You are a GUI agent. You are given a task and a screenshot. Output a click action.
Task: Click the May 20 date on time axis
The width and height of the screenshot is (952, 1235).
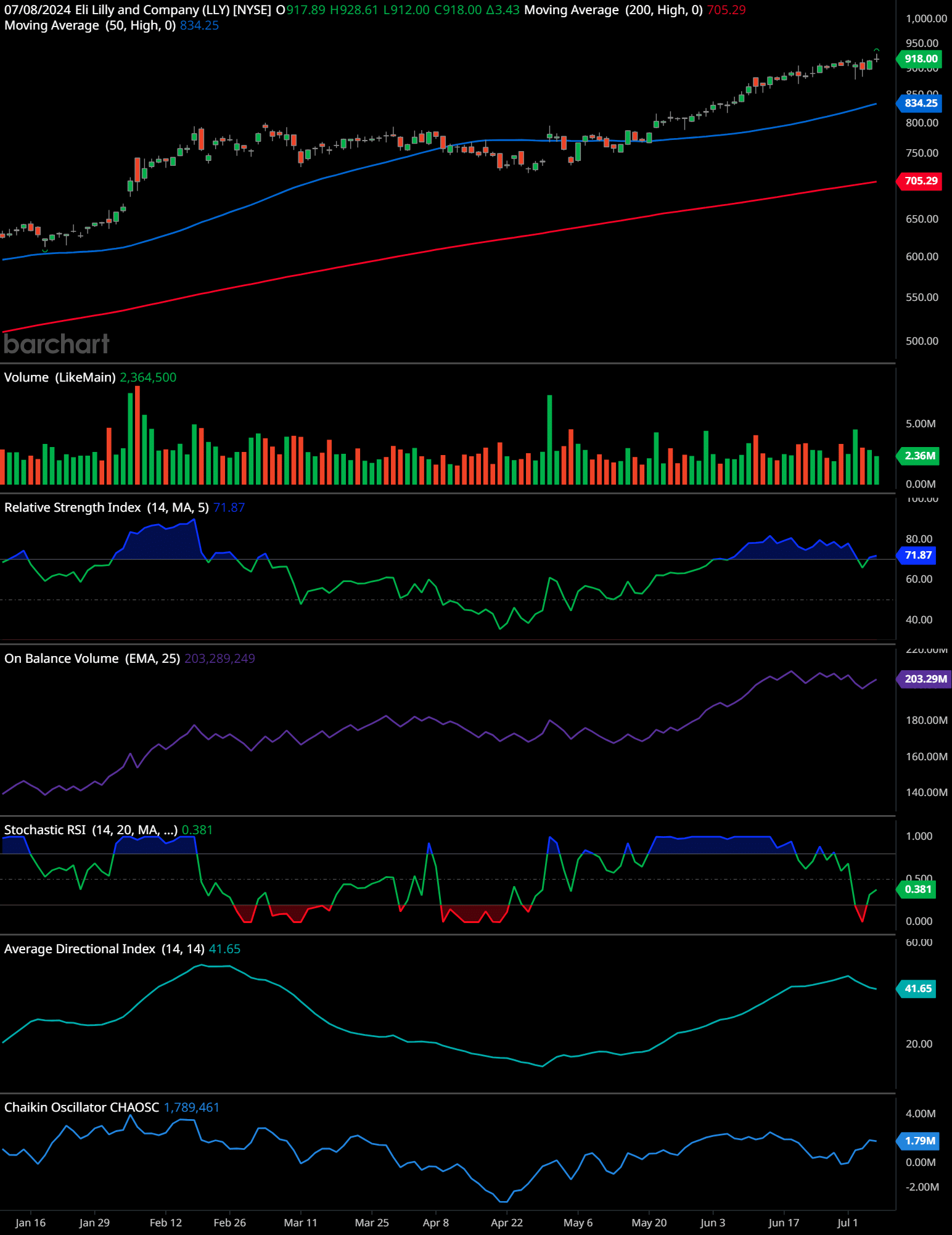coord(649,1223)
